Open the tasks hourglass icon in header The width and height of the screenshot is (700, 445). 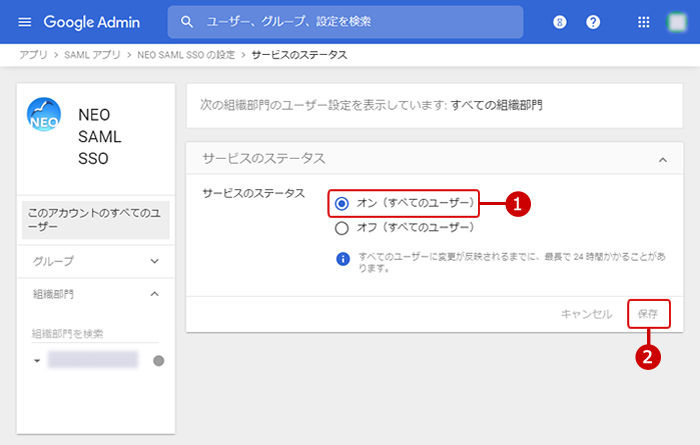pyautogui.click(x=559, y=22)
